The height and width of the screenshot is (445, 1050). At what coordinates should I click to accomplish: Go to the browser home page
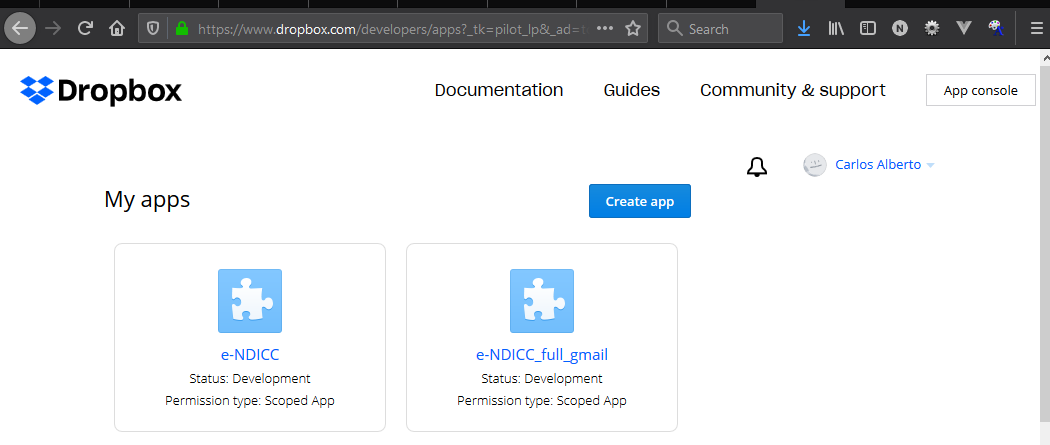click(x=117, y=29)
